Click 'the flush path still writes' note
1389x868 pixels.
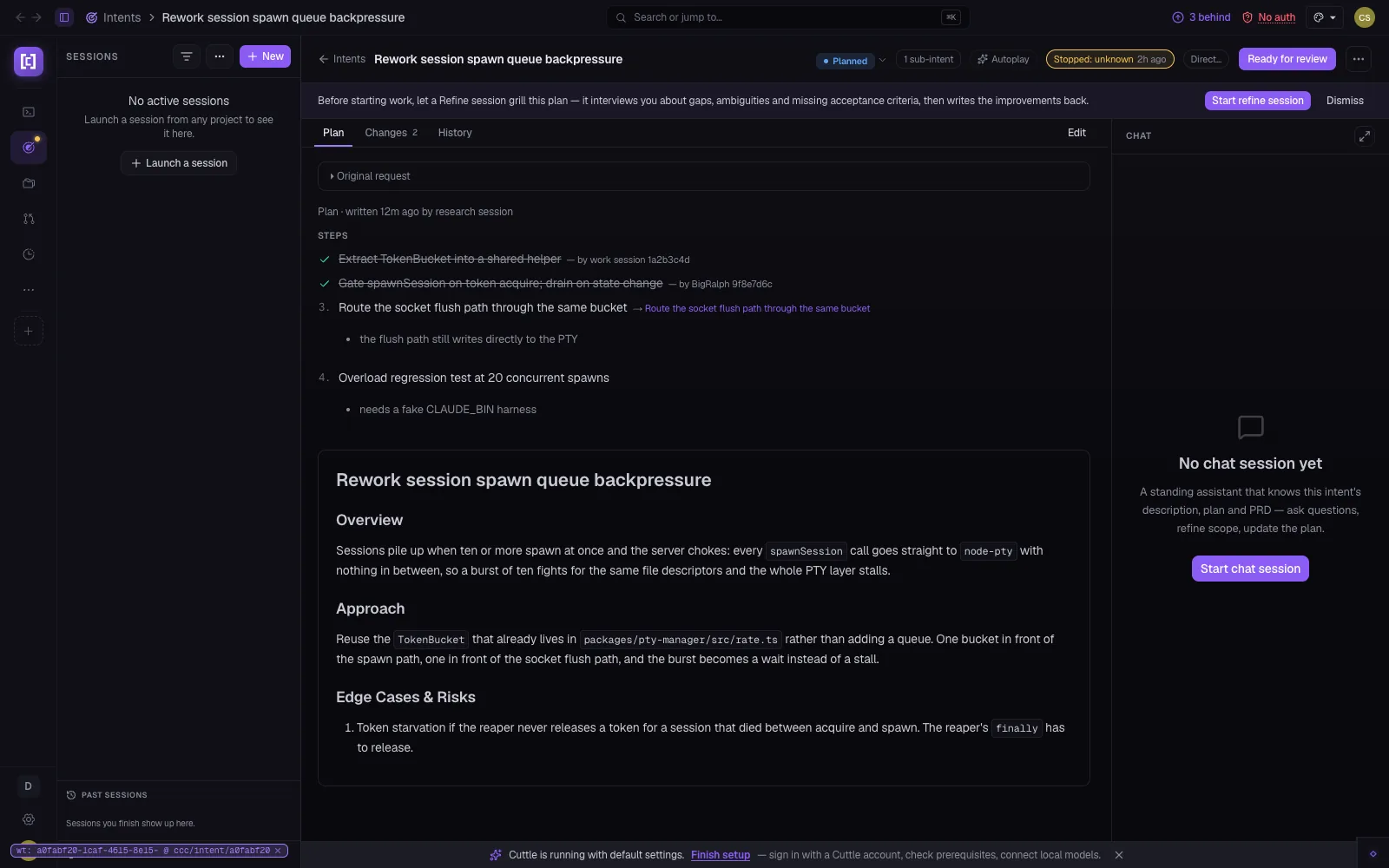tap(469, 339)
